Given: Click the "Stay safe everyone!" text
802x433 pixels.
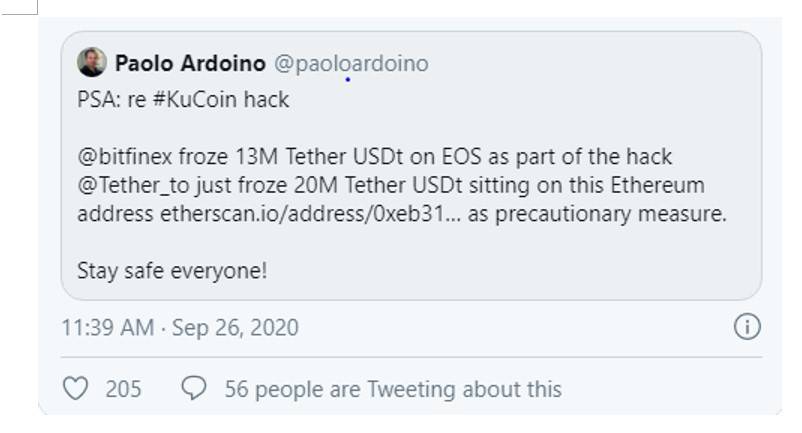Looking at the screenshot, I should click(172, 270).
